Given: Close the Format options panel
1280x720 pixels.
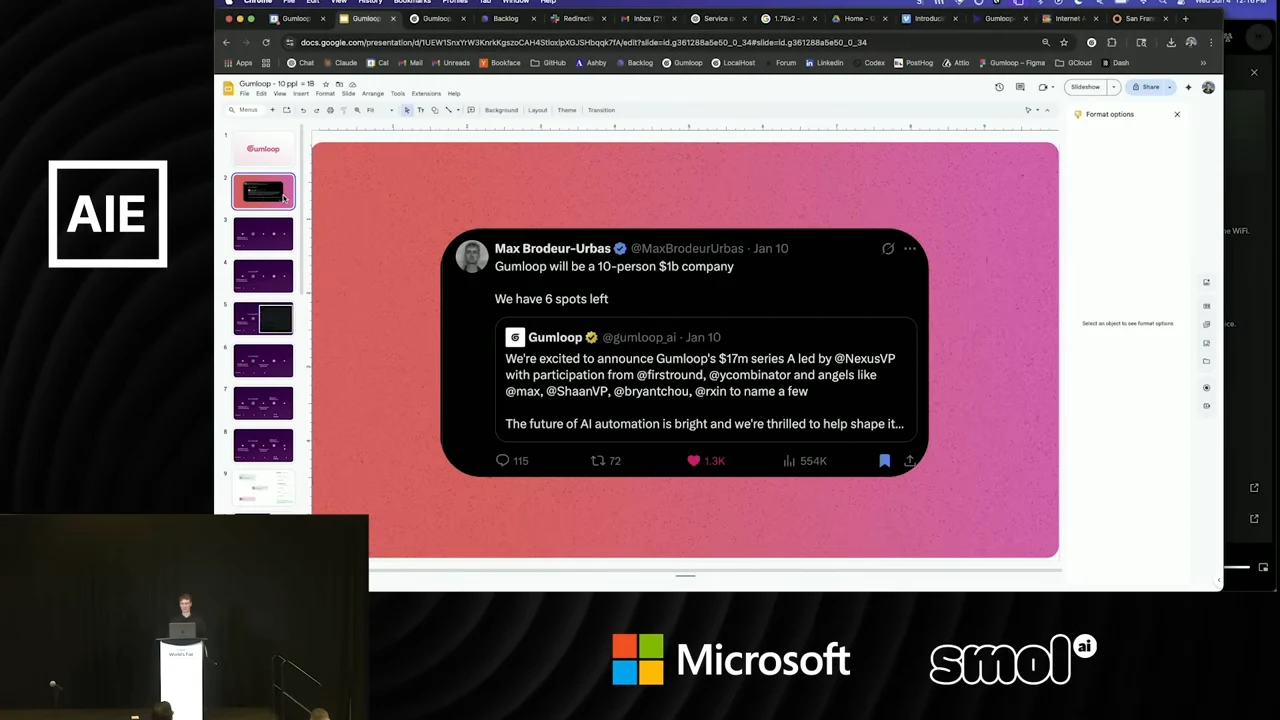Looking at the screenshot, I should pos(1177,114).
